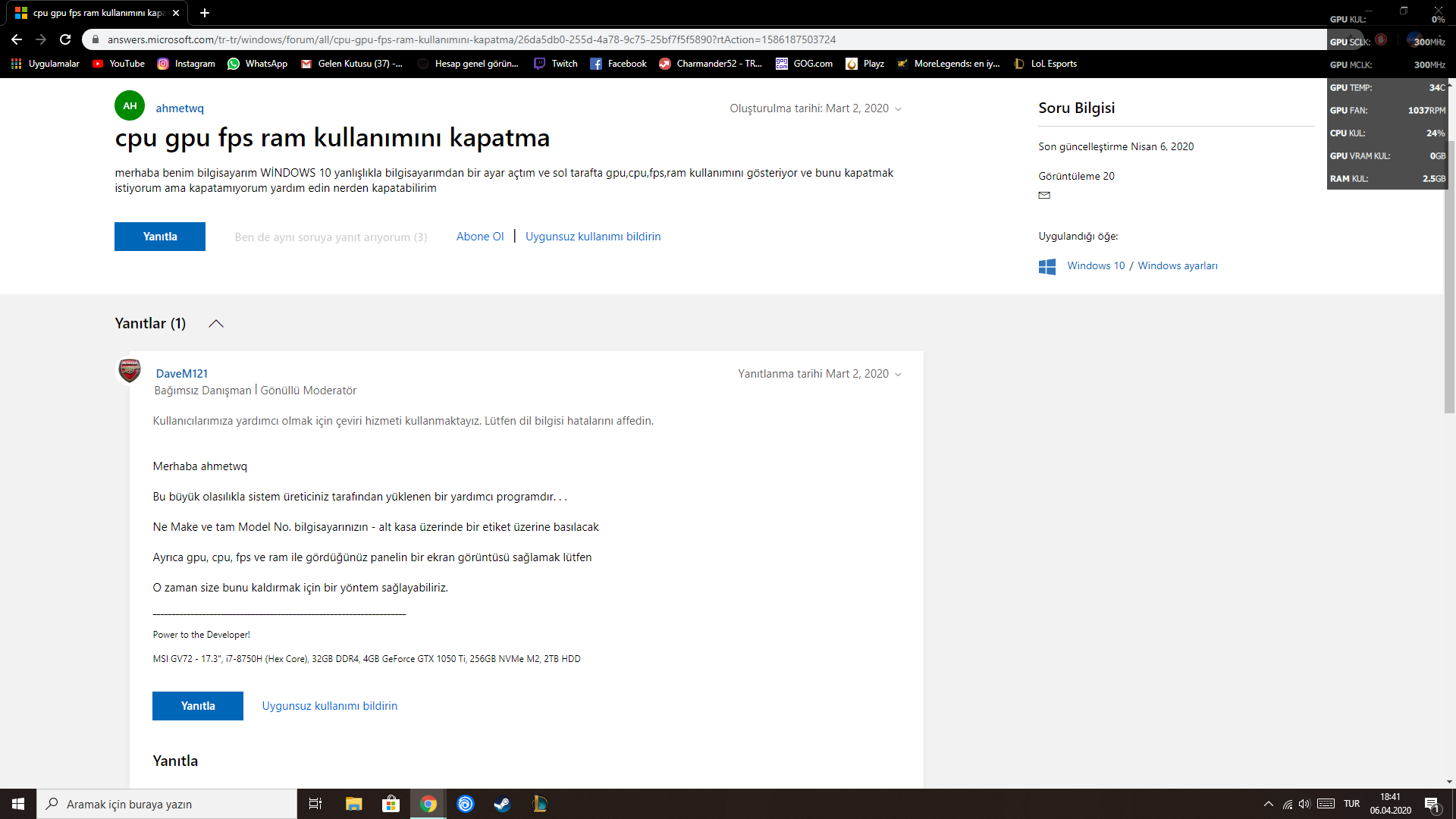The image size is (1456, 819).
Task: Click the browser reload button
Action: click(65, 39)
